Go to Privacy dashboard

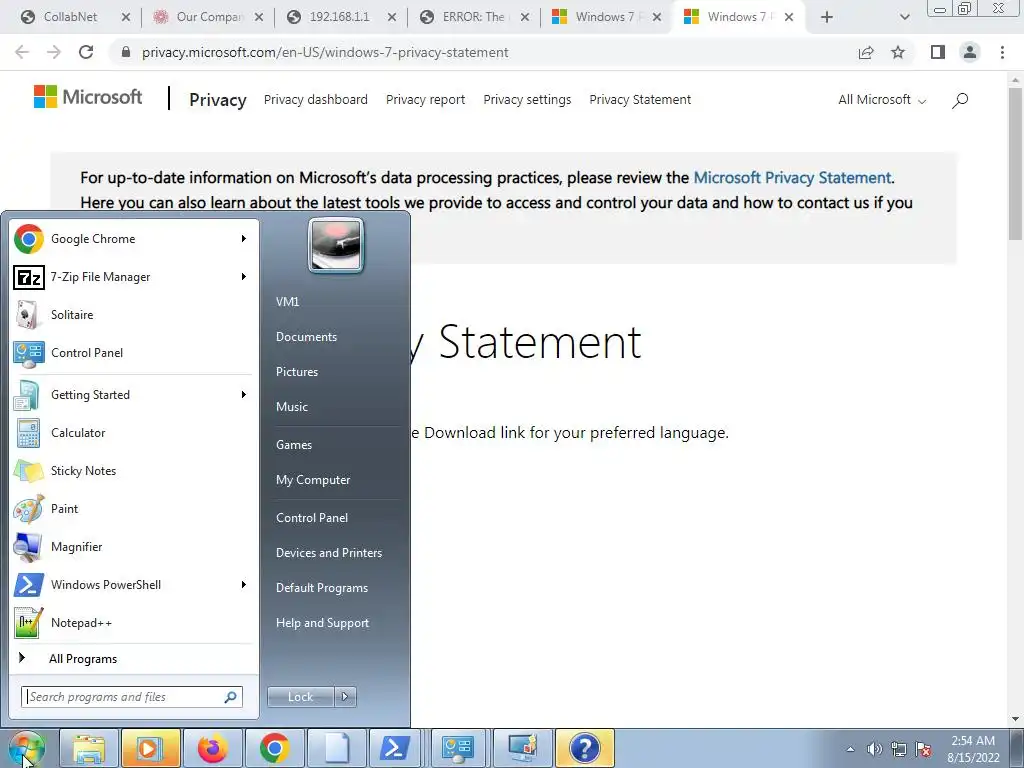point(315,100)
